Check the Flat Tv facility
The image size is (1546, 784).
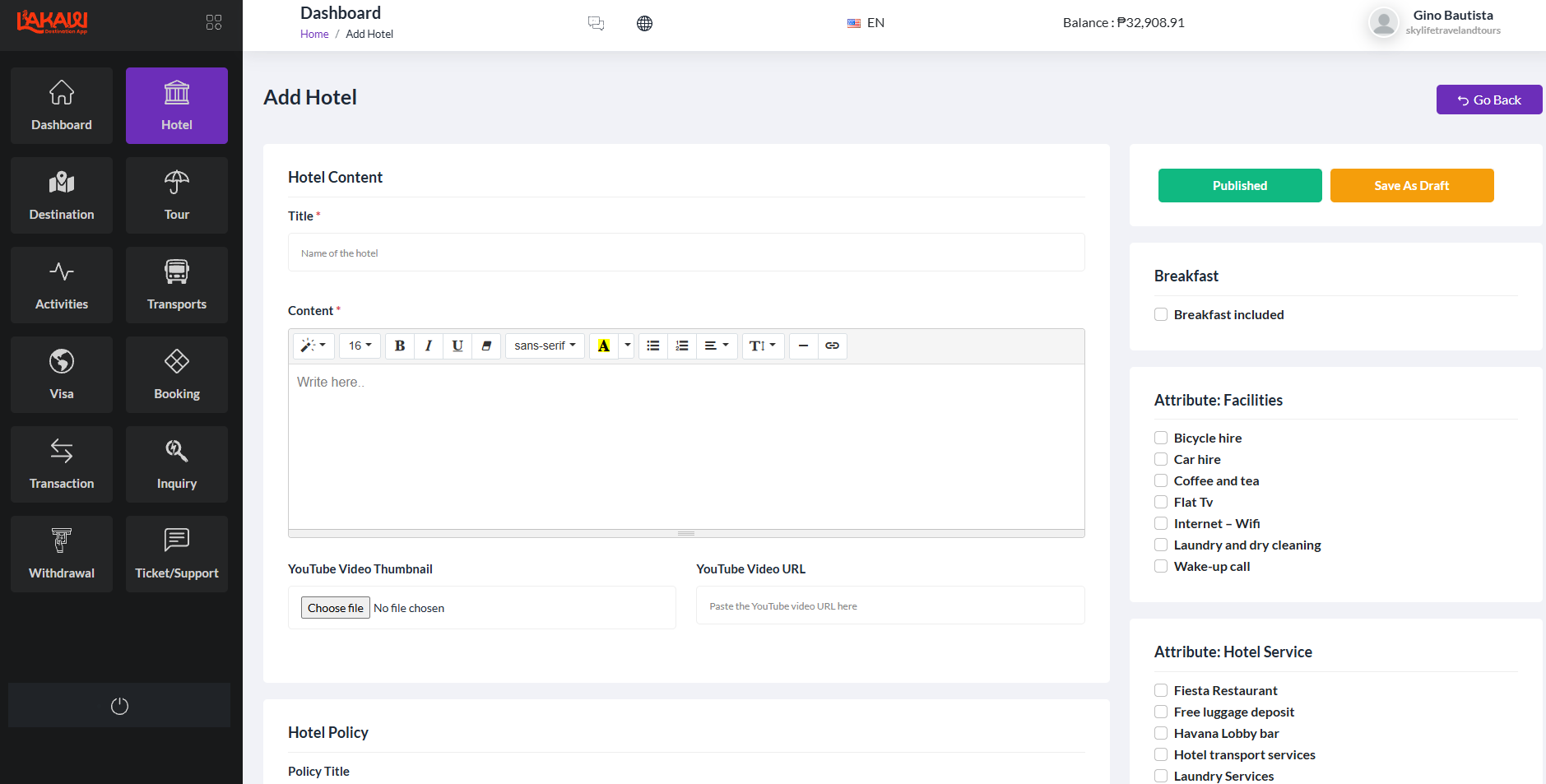click(x=1161, y=502)
